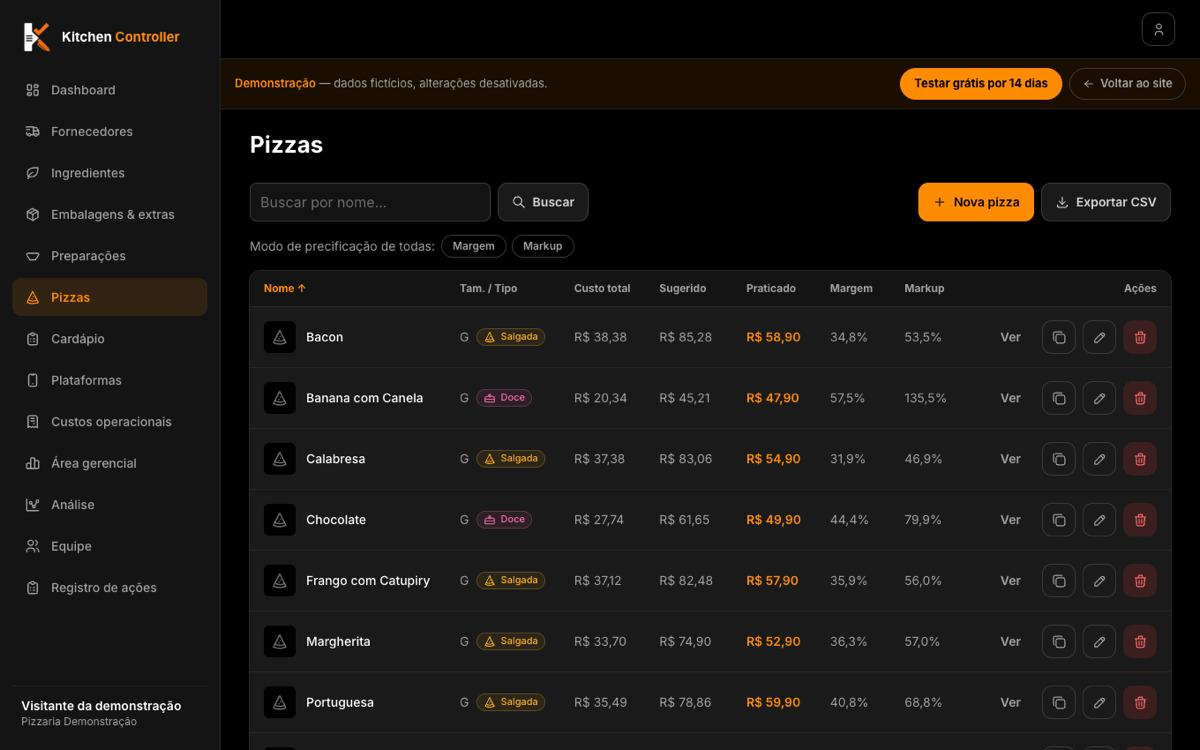This screenshot has width=1200, height=750.
Task: Click the Kitchen Controller logo icon
Action: pos(37,37)
